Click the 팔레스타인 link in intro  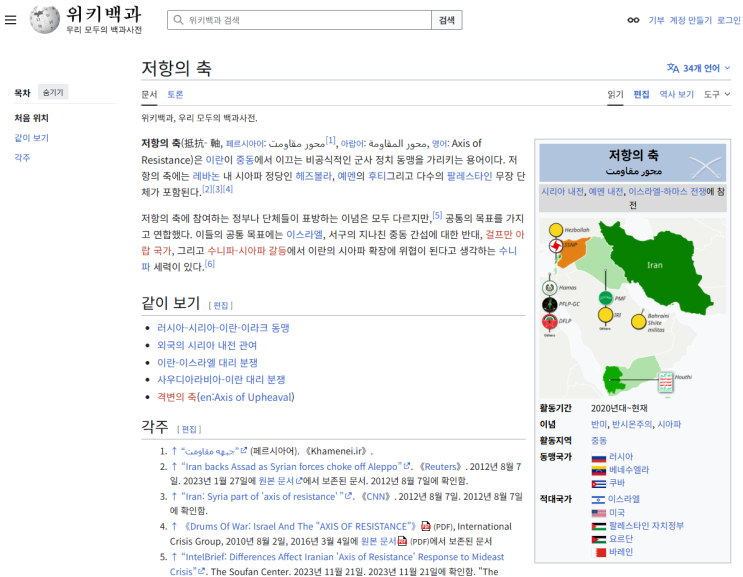tap(470, 176)
